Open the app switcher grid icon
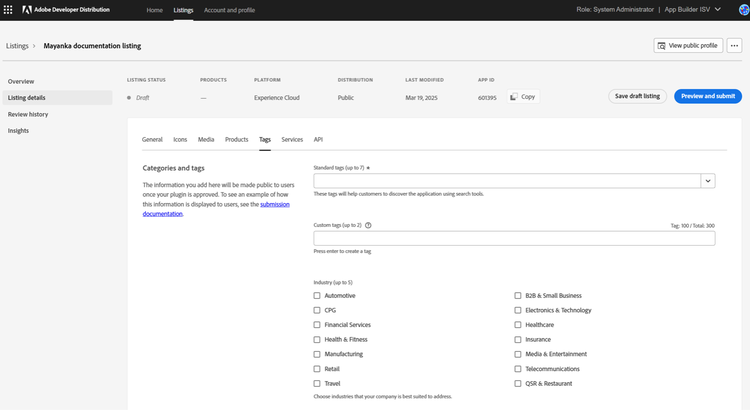 tap(9, 9)
